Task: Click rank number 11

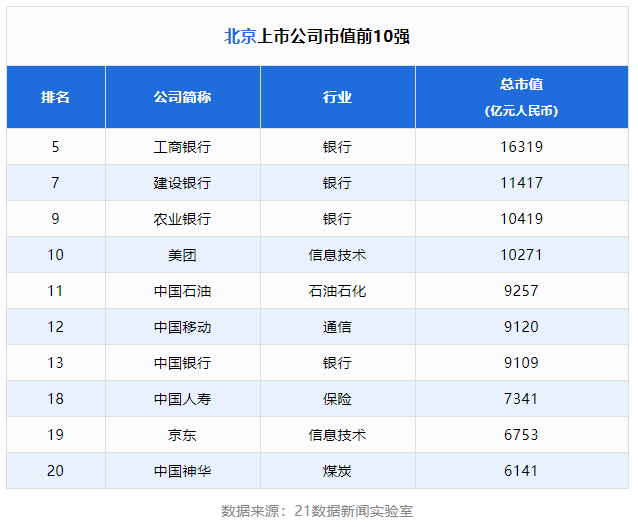Action: (x=55, y=291)
